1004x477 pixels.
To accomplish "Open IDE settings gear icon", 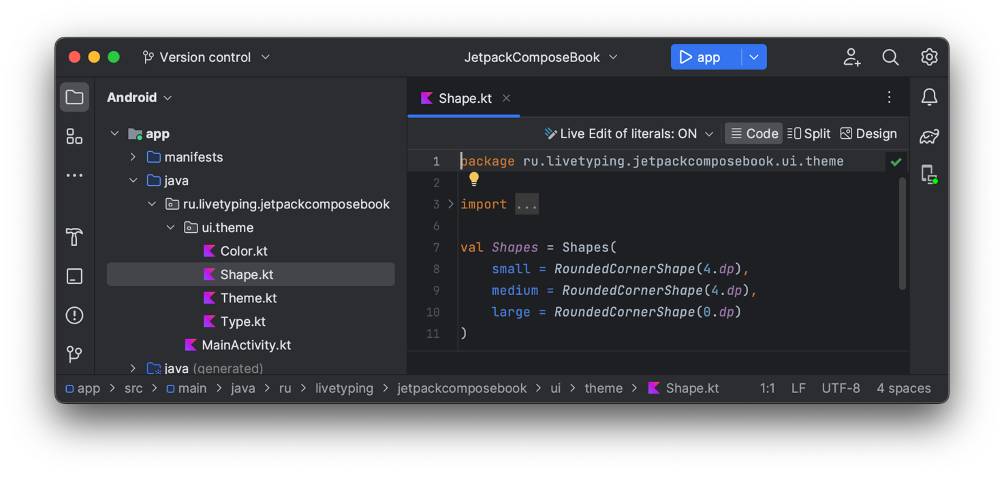I will click(x=929, y=57).
